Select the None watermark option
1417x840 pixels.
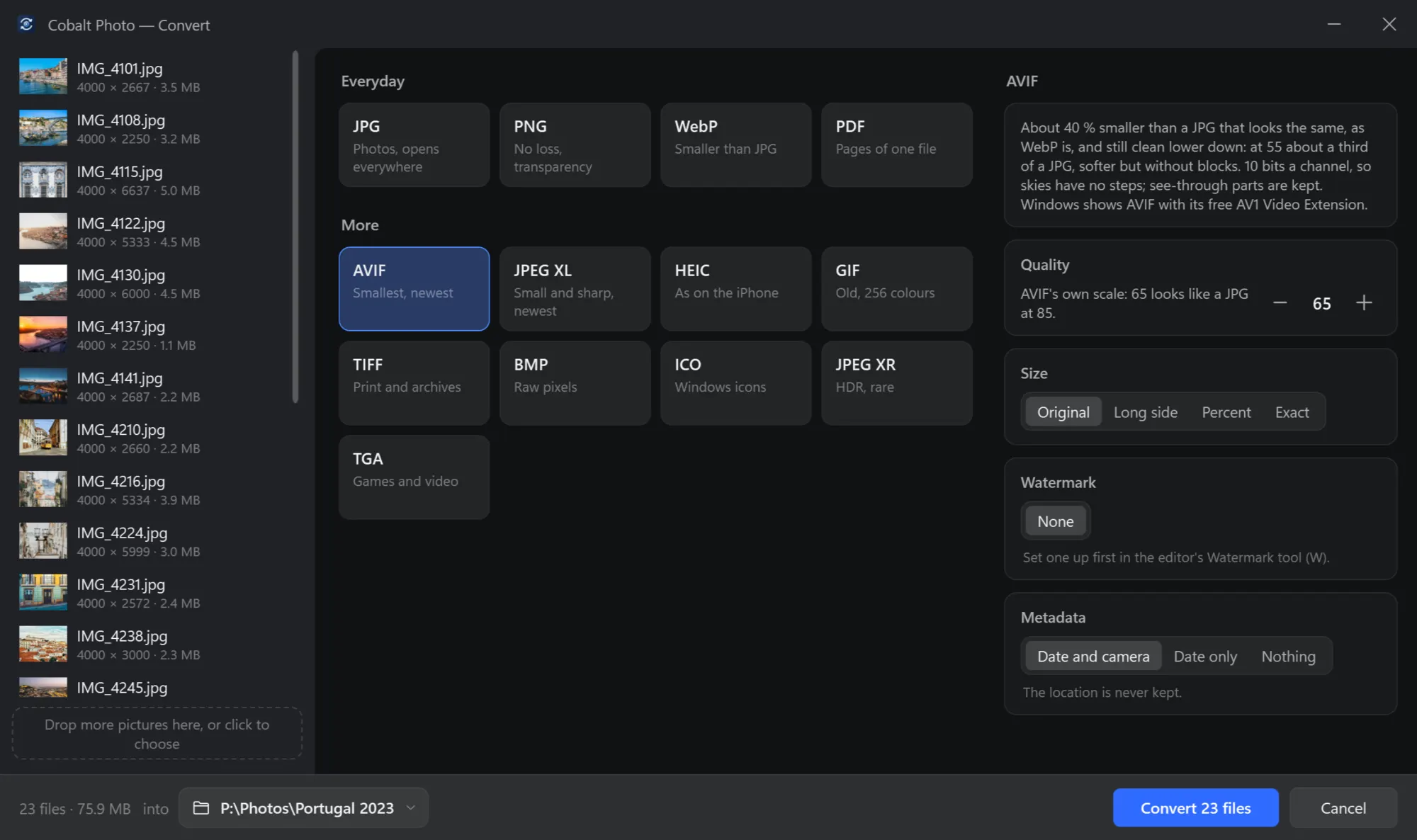coord(1056,521)
